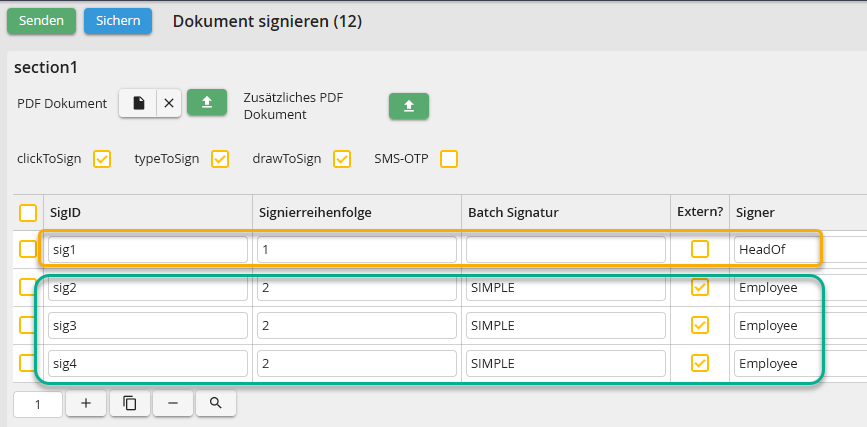Select the sig3 row checkbox

coord(28,325)
